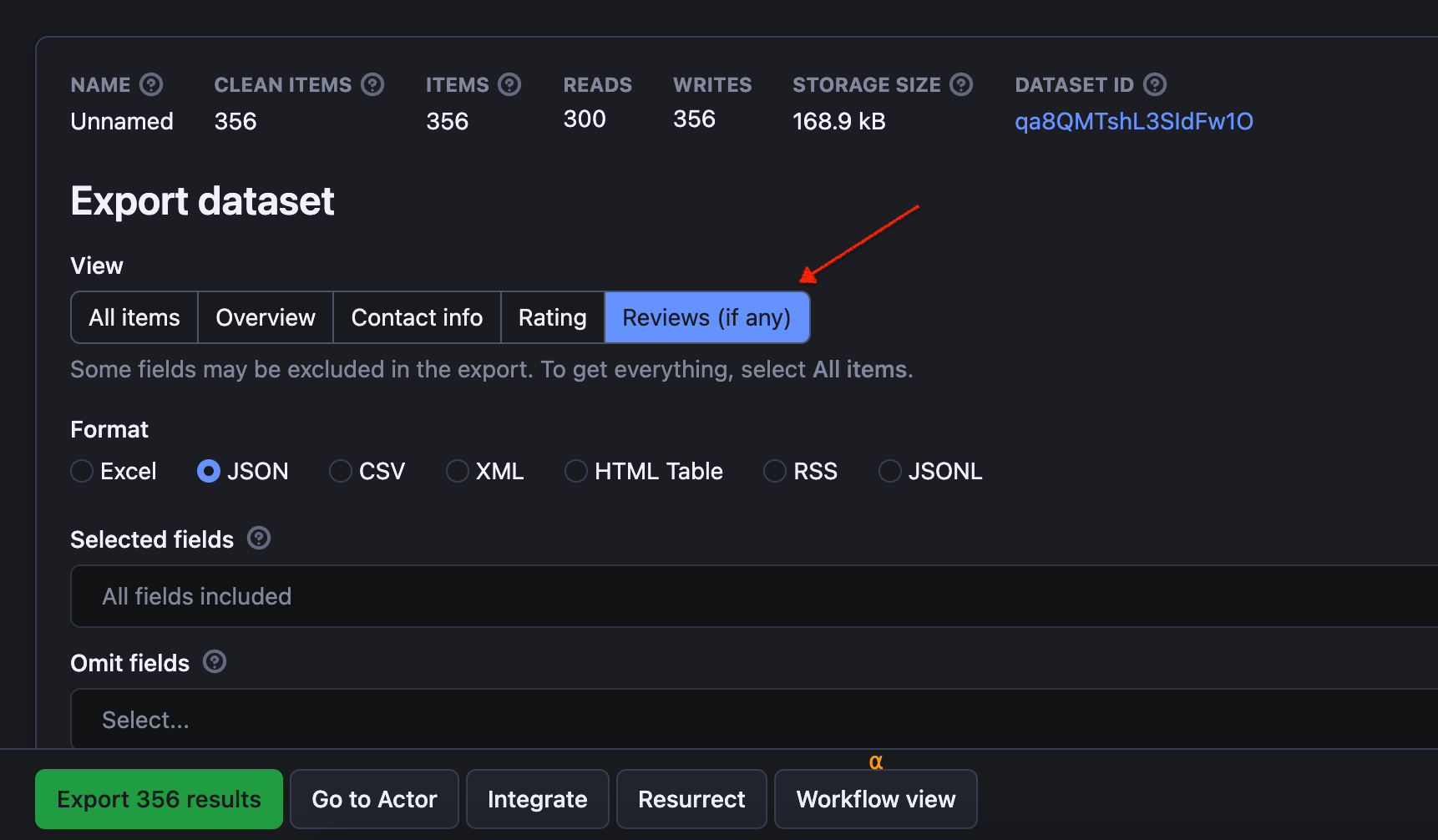Open the Omit fields Select dropdown

pos(754,719)
